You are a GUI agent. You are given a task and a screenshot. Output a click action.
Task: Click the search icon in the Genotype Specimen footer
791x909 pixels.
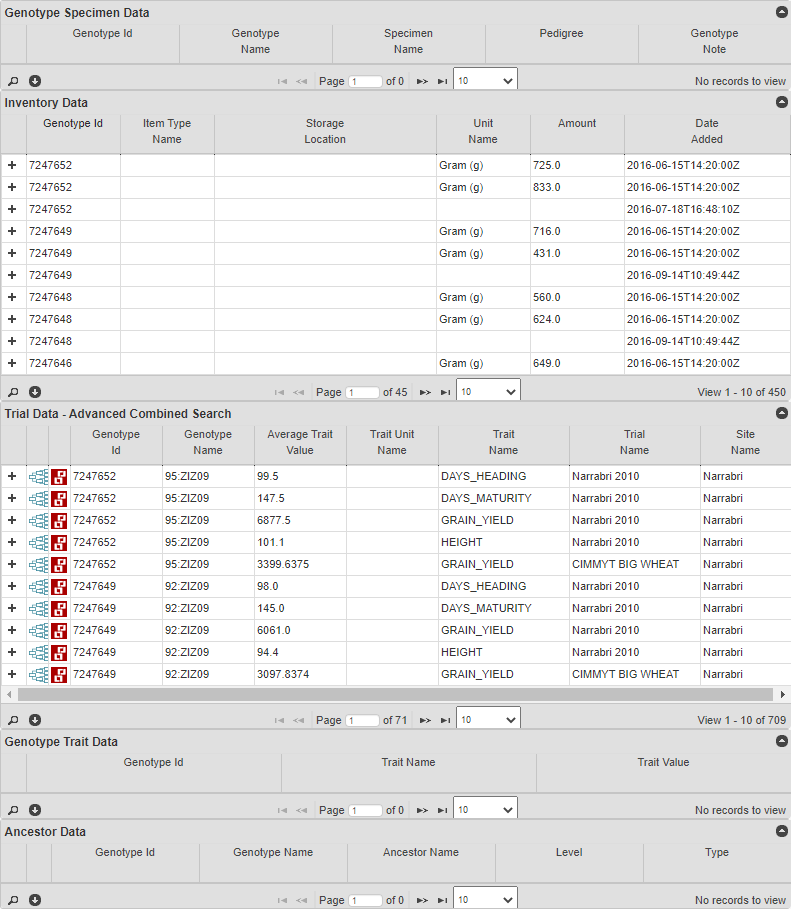click(x=13, y=81)
